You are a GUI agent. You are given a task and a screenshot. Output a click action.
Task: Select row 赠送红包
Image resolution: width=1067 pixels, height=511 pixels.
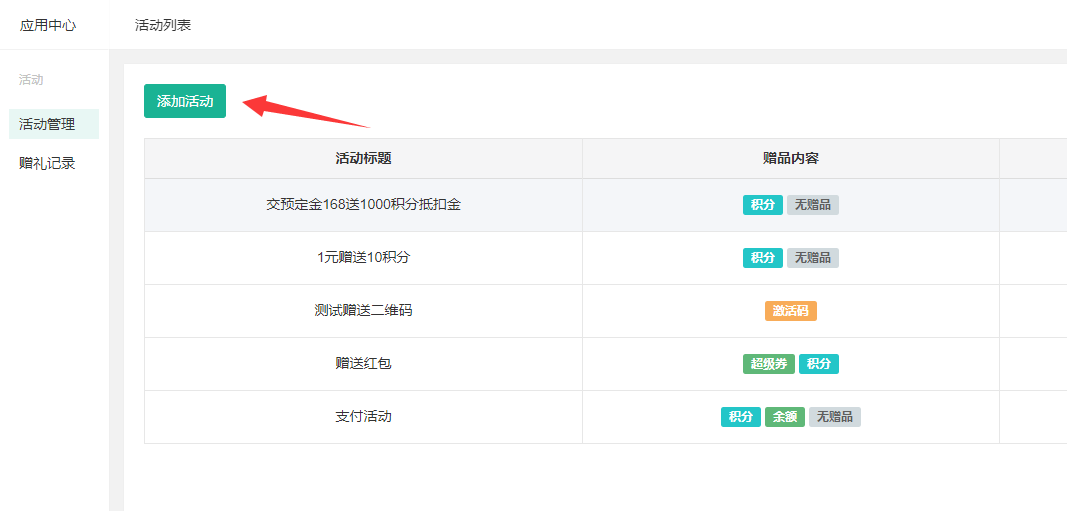(606, 364)
